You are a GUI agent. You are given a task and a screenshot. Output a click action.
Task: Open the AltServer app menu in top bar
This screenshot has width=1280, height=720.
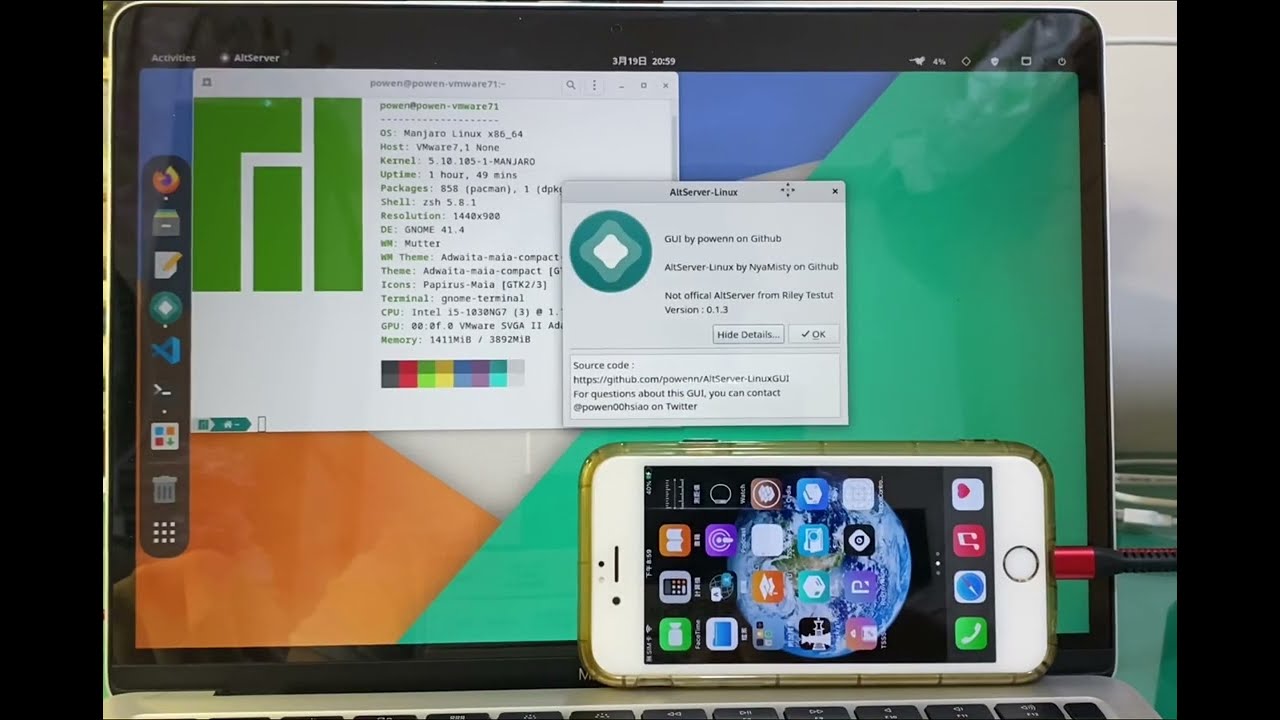tap(250, 58)
